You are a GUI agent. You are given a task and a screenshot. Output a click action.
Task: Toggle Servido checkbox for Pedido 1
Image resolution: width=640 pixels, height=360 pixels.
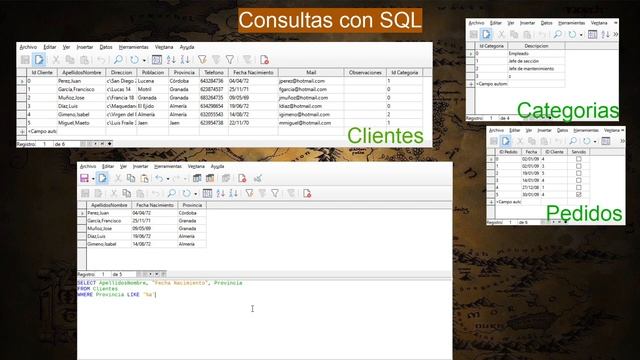578,166
